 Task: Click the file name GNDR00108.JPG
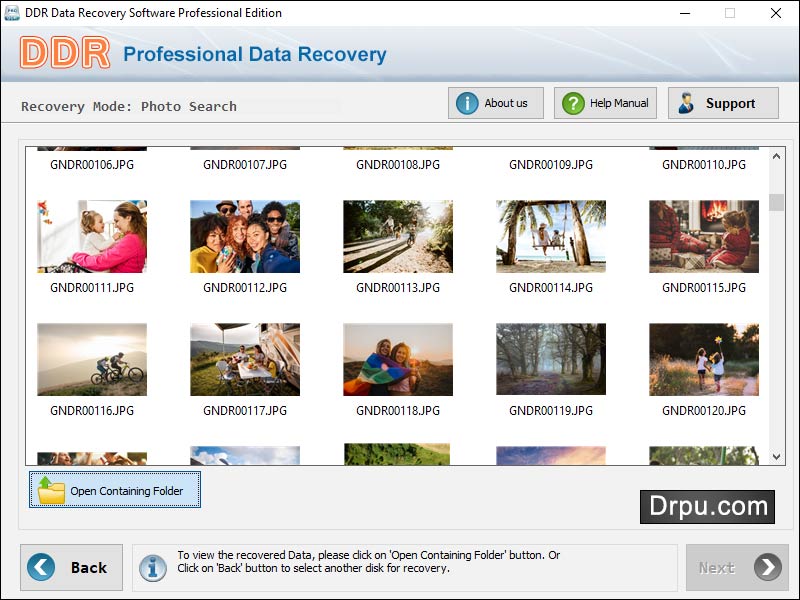[398, 165]
